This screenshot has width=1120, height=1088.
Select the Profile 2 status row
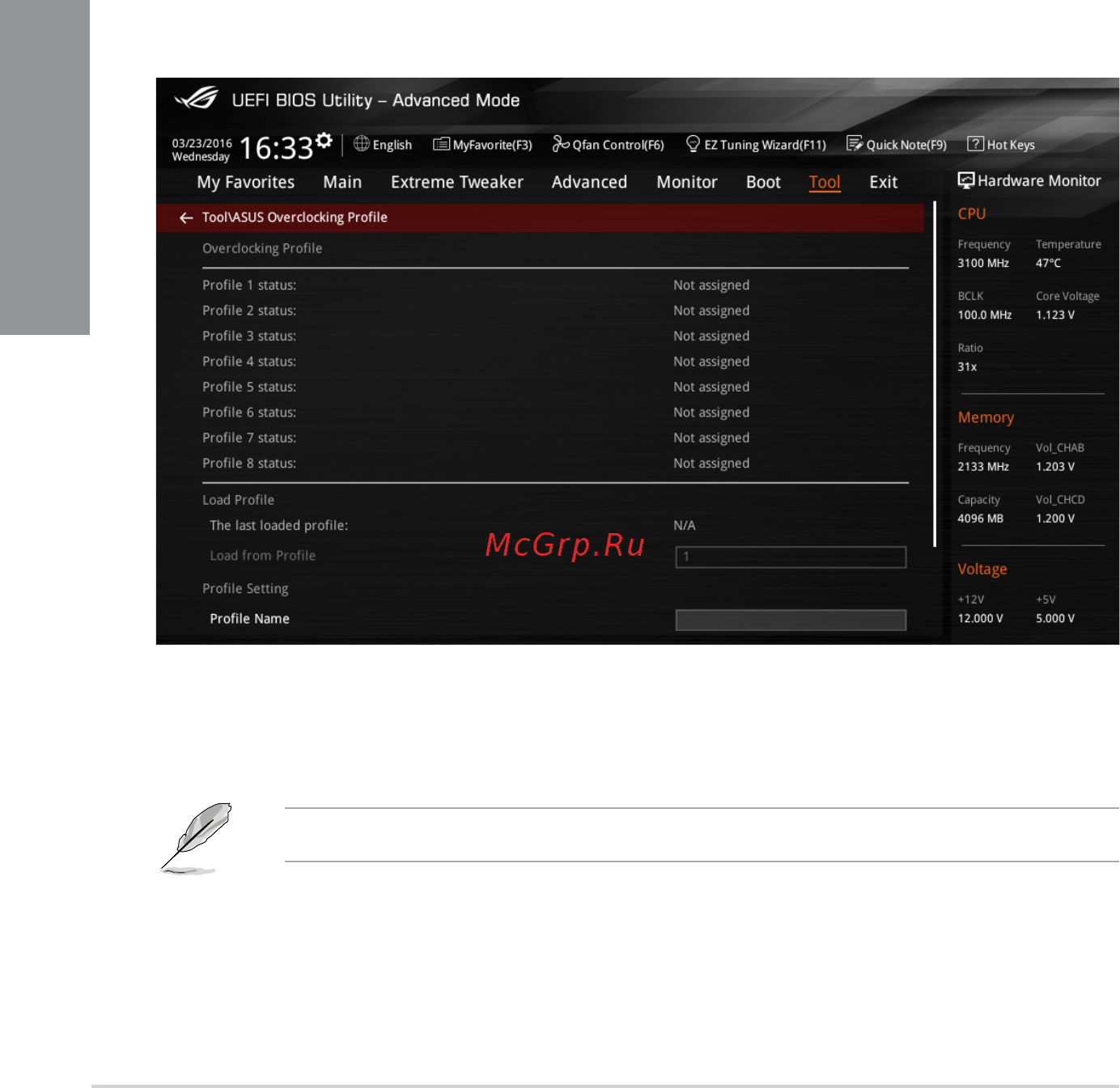[x=555, y=311]
